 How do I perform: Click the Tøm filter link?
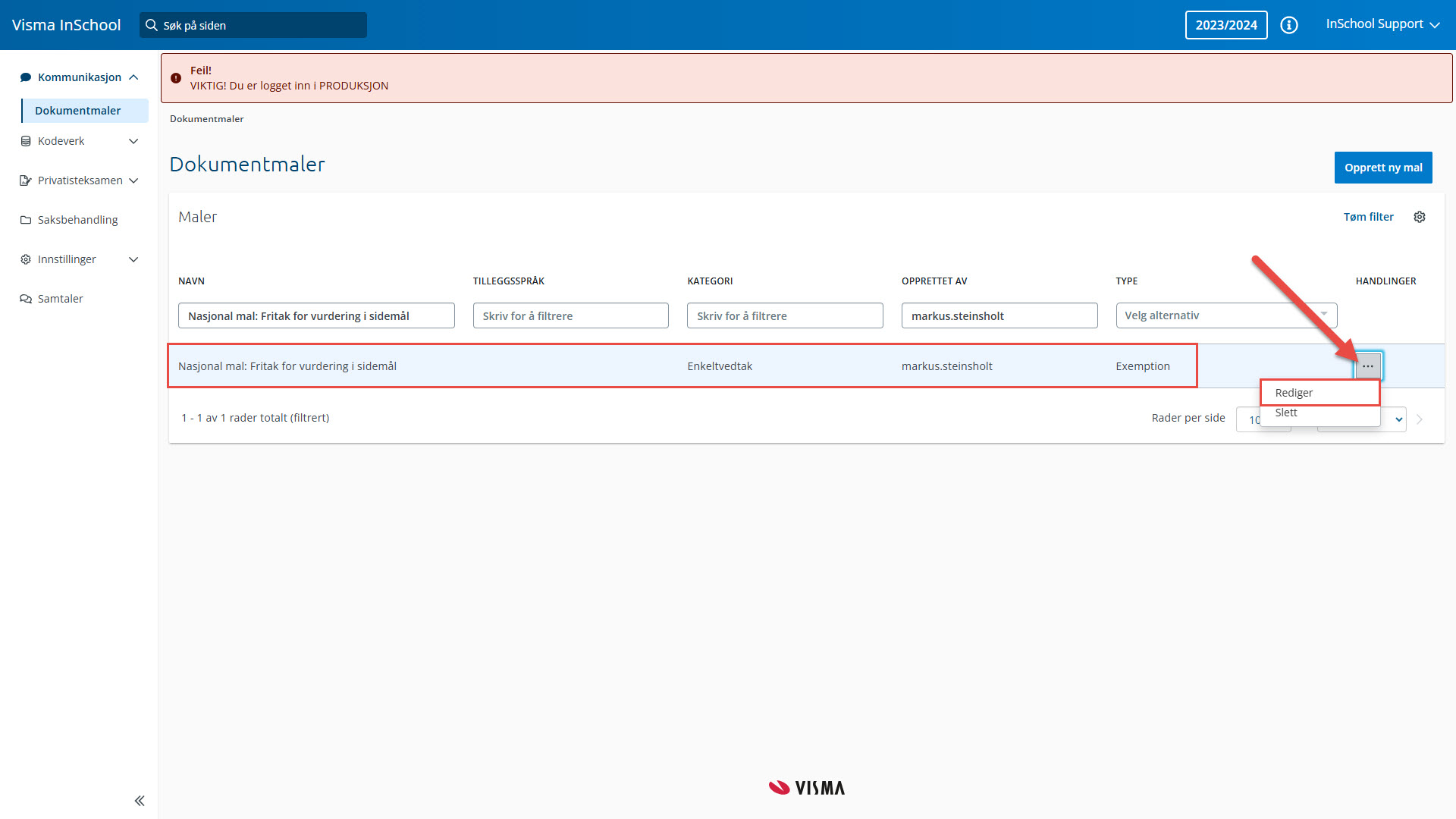pos(1368,217)
